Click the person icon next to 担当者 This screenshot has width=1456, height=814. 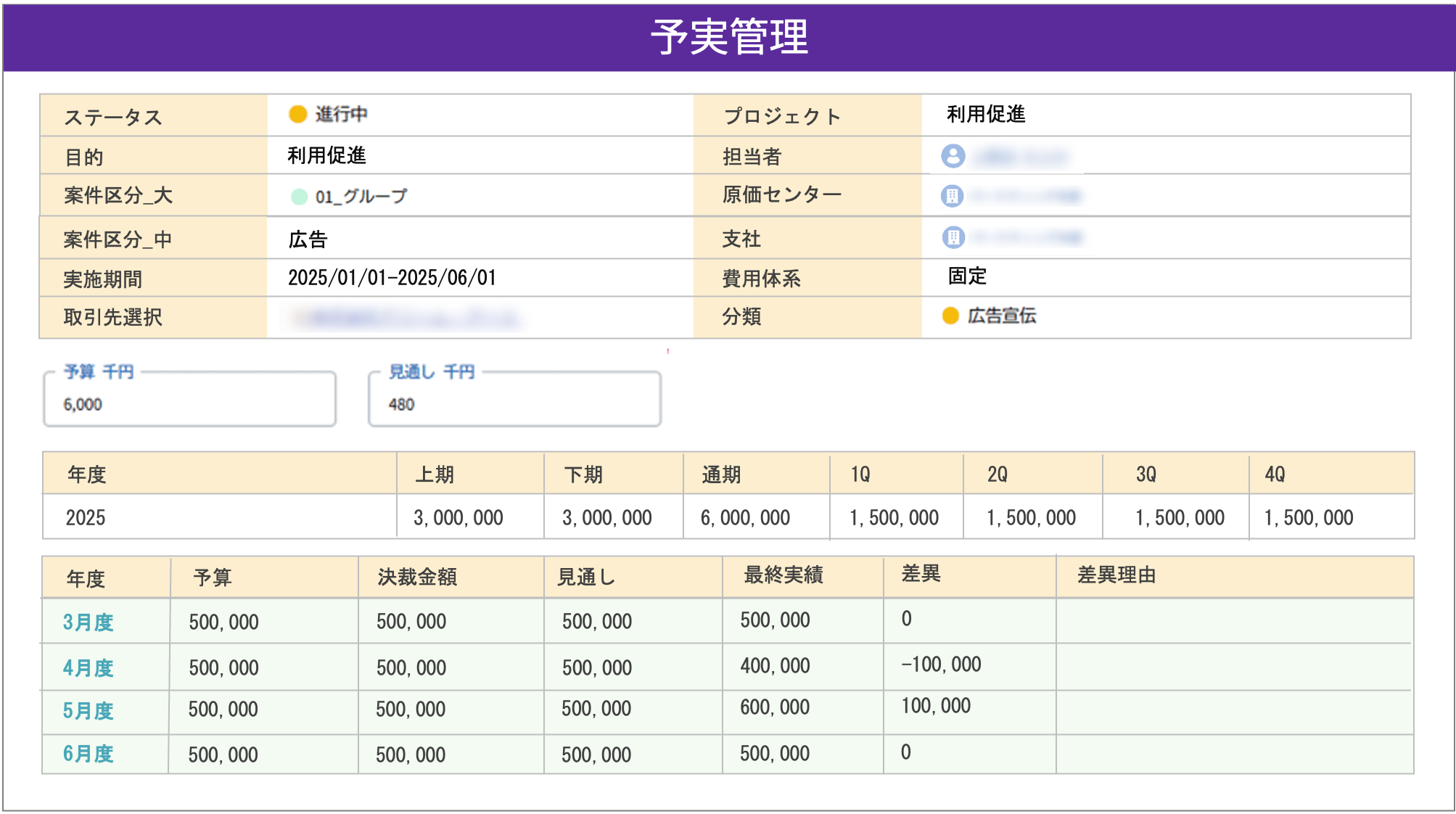coord(953,157)
